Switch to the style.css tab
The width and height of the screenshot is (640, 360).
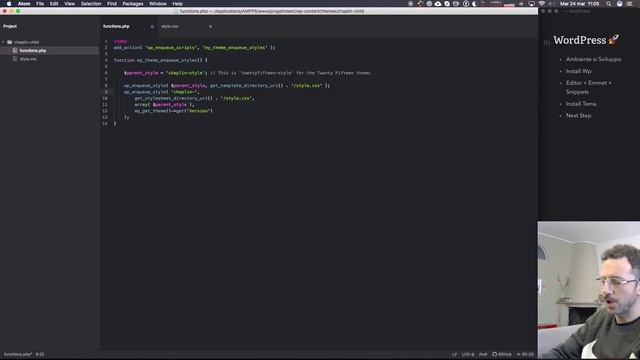click(187, 27)
